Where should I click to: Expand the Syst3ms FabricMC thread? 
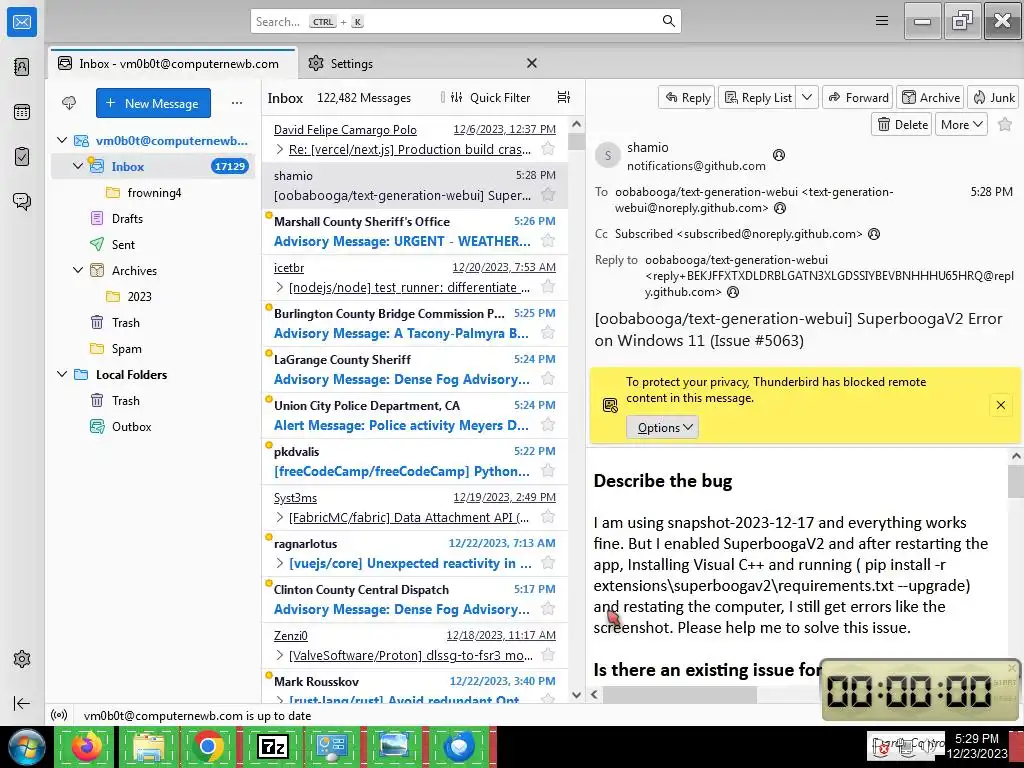(x=280, y=517)
